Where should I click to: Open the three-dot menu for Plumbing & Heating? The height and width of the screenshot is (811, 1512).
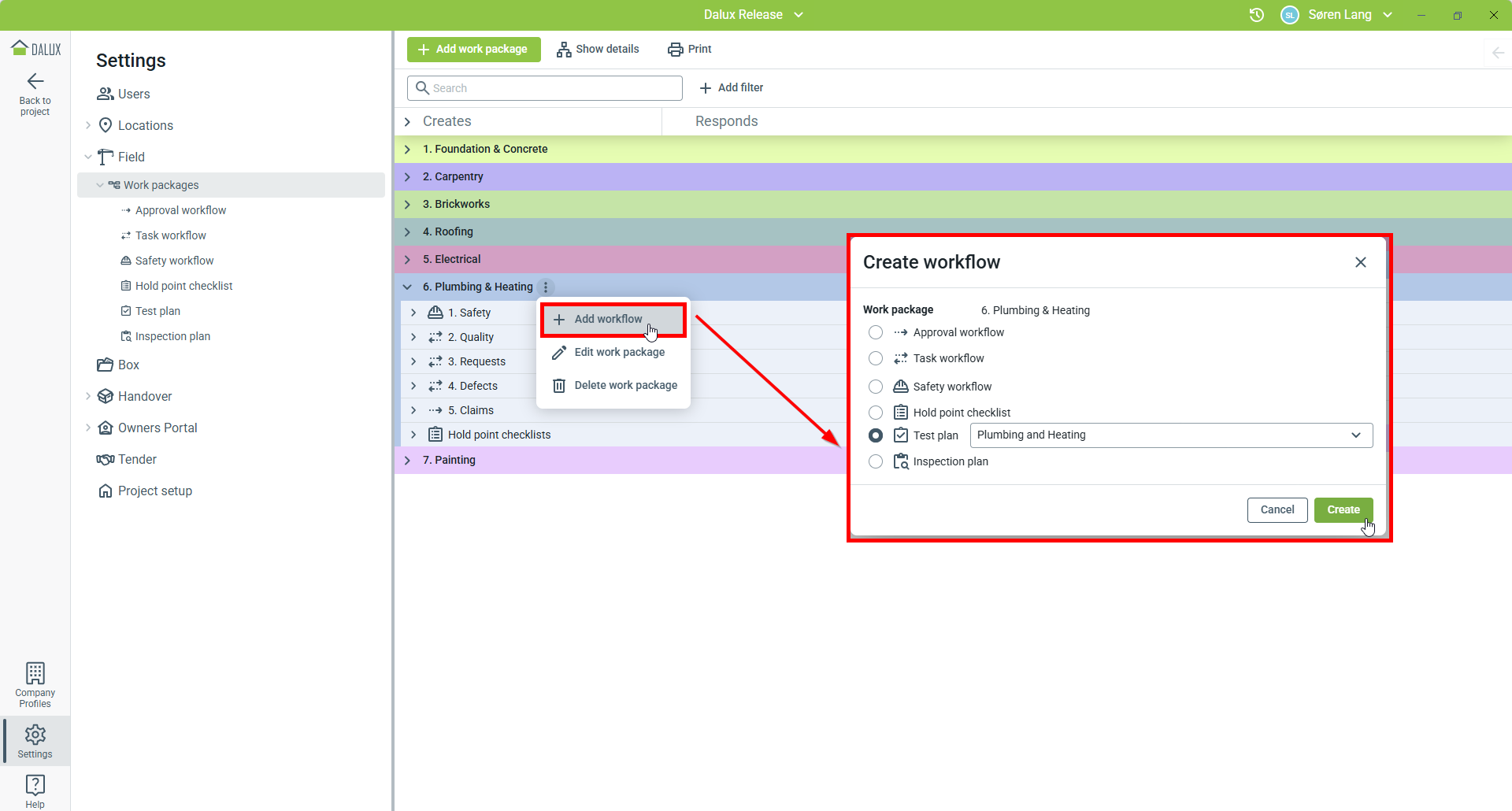pyautogui.click(x=546, y=287)
